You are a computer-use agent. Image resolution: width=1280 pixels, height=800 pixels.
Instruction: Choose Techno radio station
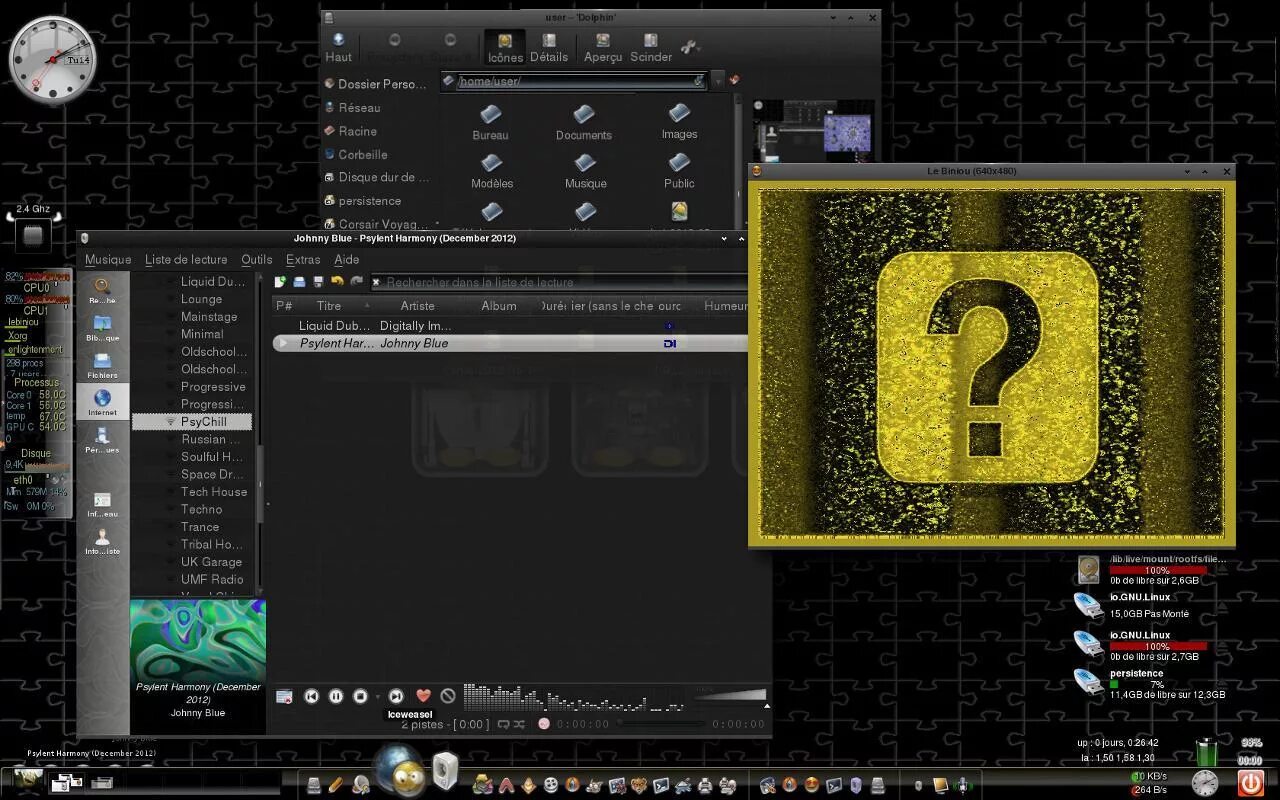(201, 509)
